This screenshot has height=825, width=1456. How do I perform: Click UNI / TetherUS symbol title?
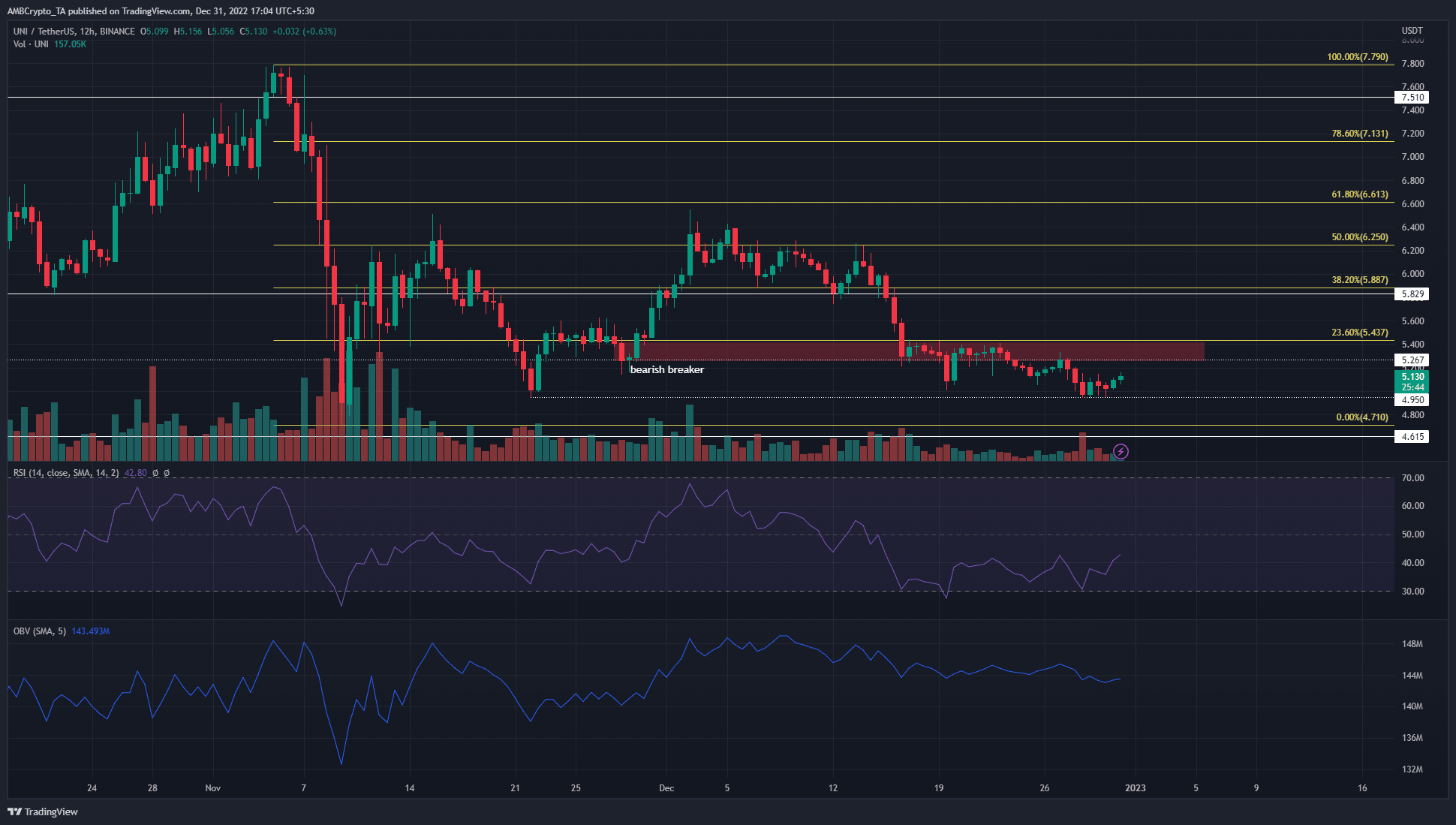coord(74,32)
